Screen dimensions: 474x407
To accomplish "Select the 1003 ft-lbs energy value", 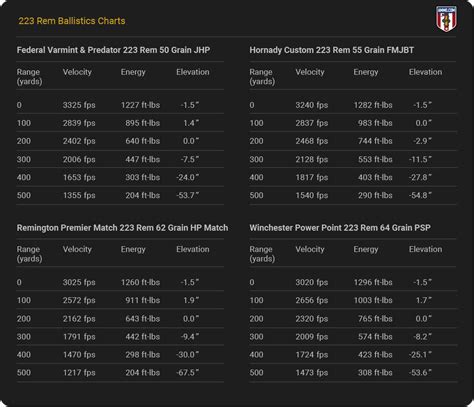I will 373,300.
